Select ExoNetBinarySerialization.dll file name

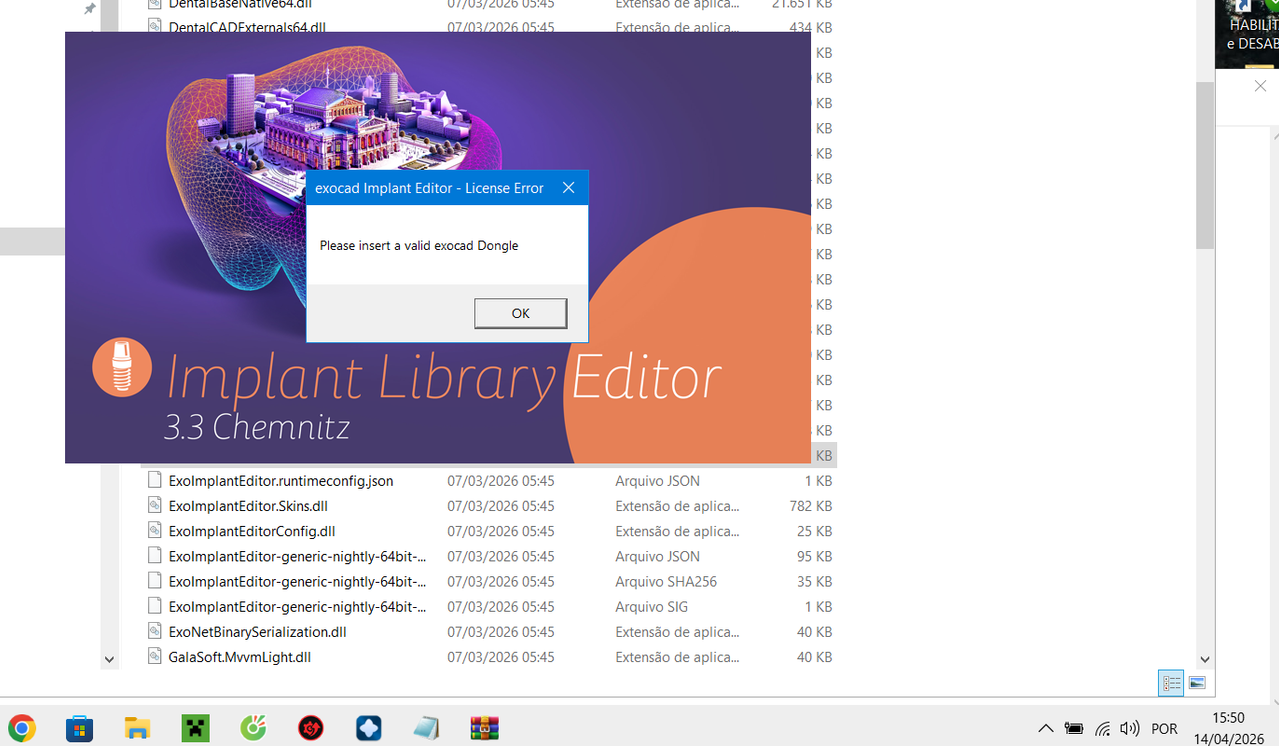click(257, 632)
